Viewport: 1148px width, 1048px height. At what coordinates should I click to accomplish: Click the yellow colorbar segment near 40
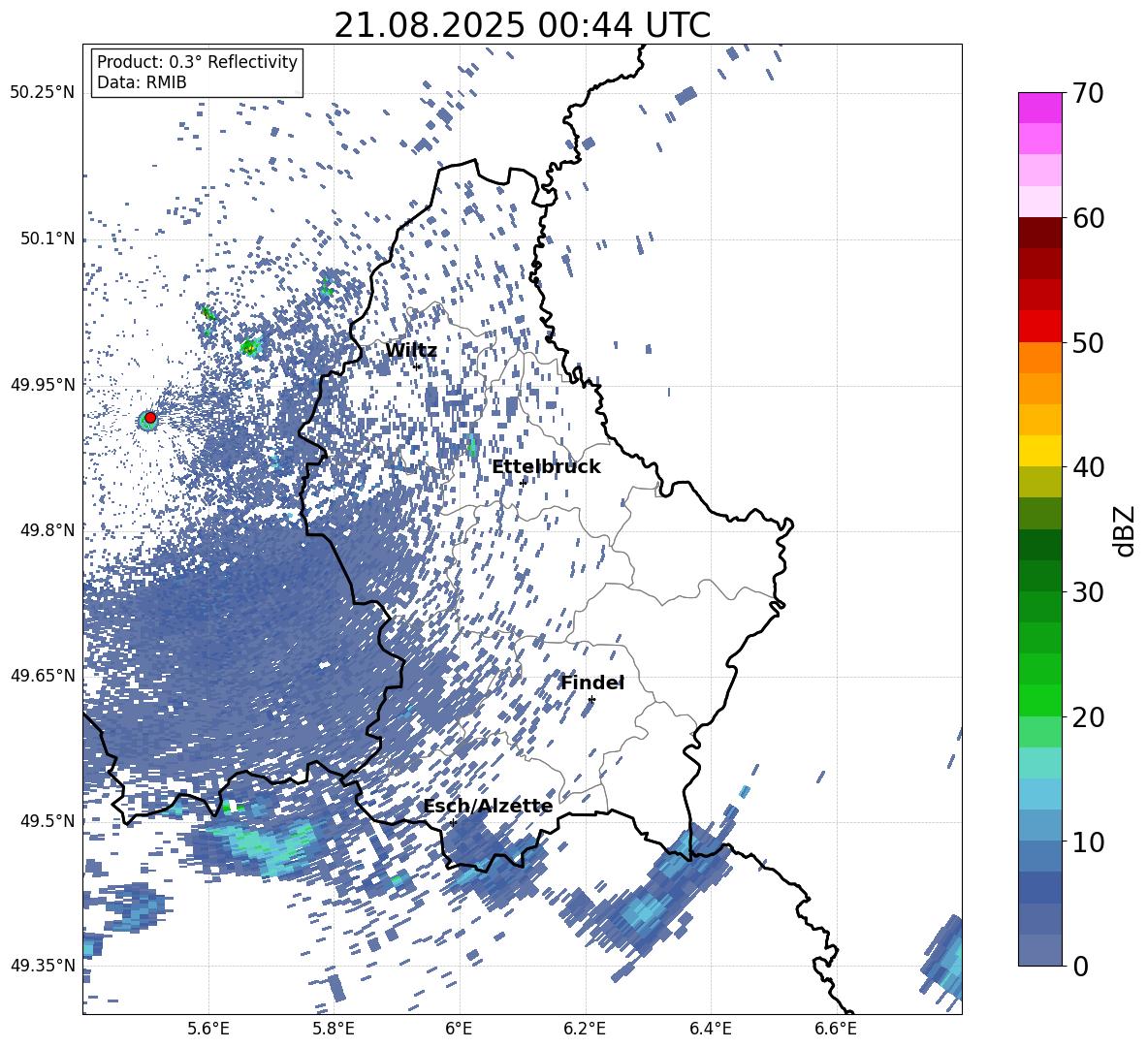pyautogui.click(x=1039, y=451)
